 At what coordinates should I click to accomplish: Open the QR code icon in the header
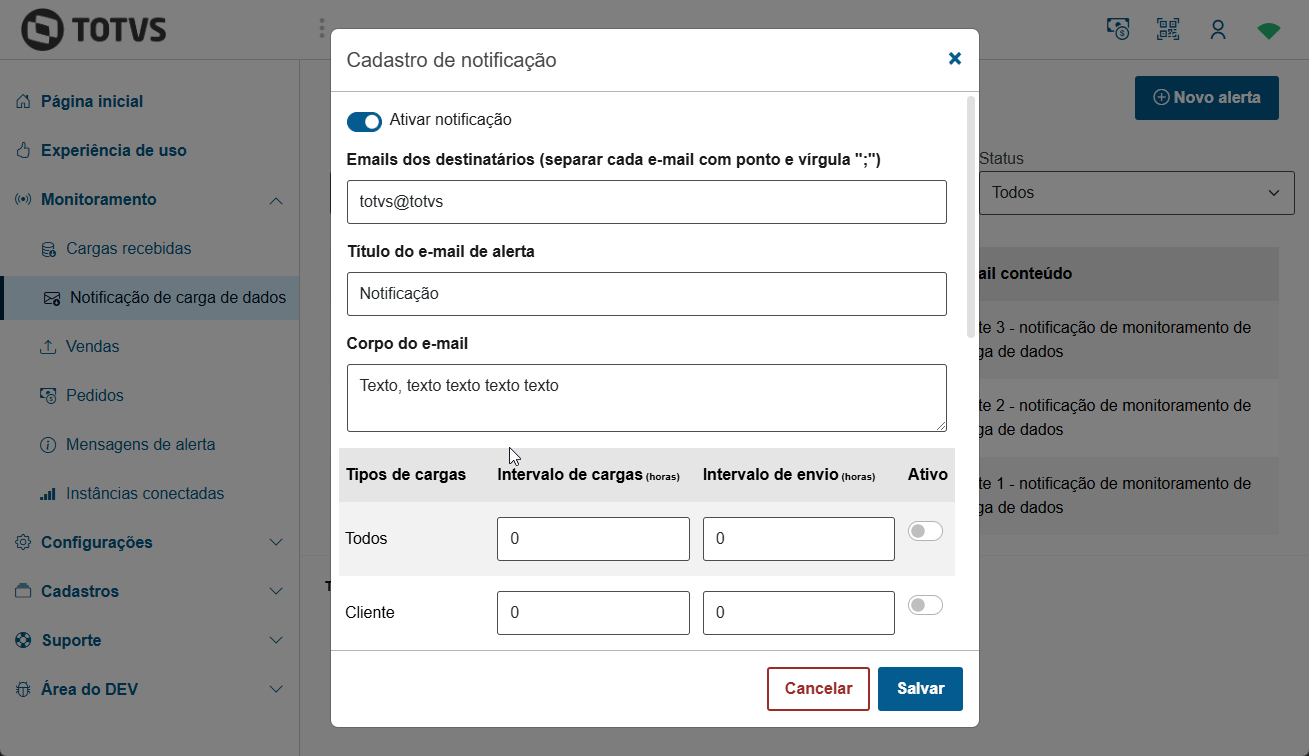tap(1167, 29)
